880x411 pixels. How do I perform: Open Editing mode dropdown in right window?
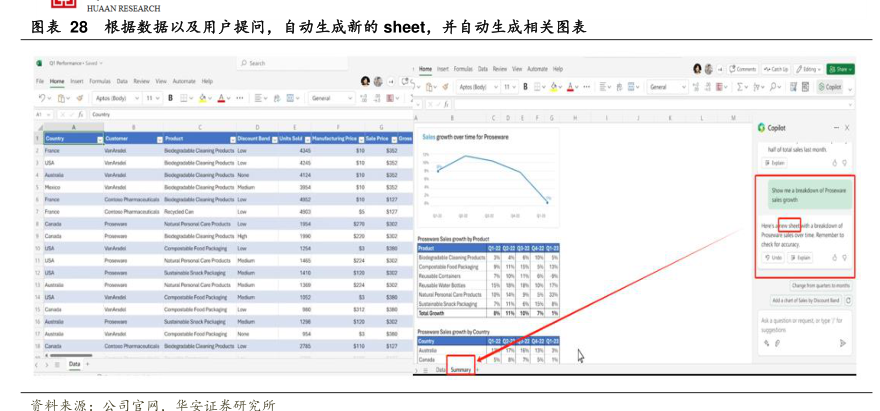[808, 69]
